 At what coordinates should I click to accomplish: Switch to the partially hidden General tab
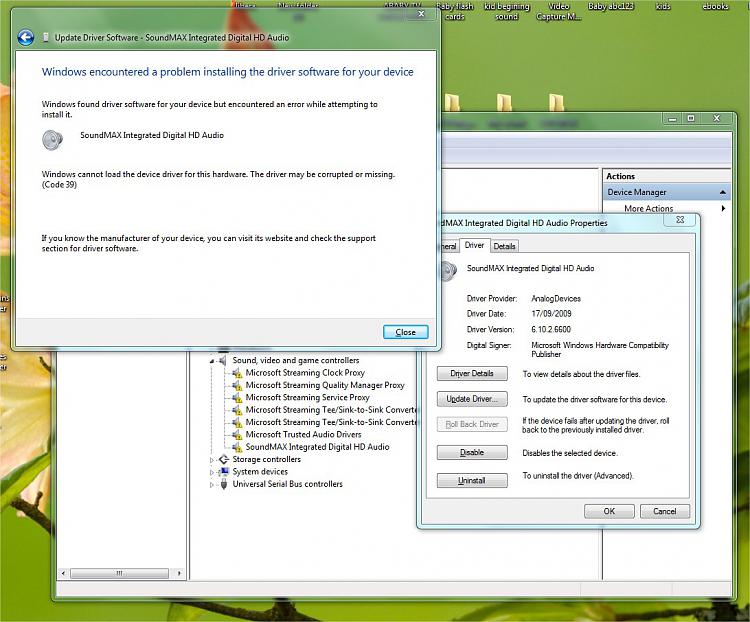448,246
